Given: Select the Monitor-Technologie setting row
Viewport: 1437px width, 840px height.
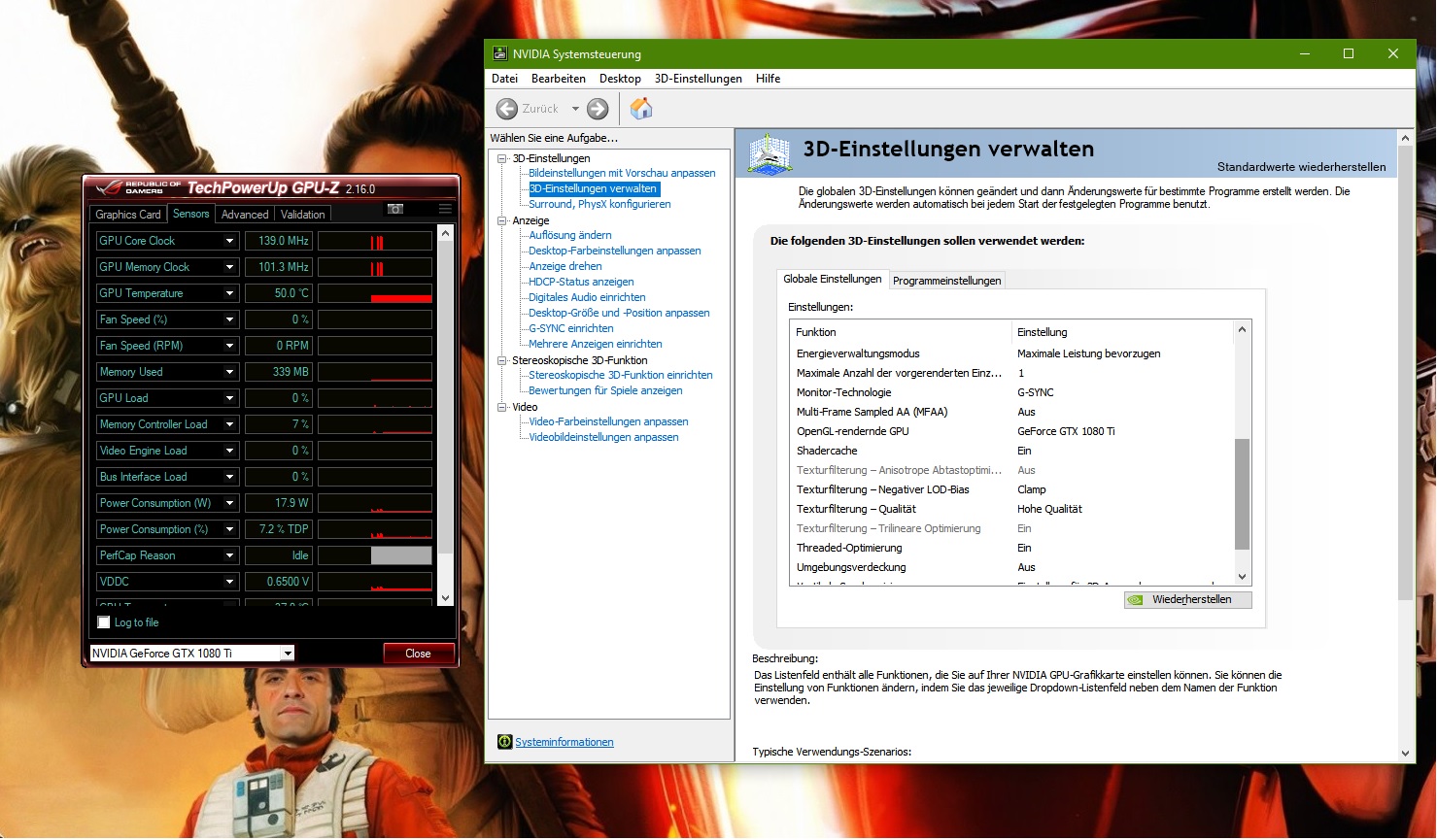Looking at the screenshot, I should [x=1011, y=392].
